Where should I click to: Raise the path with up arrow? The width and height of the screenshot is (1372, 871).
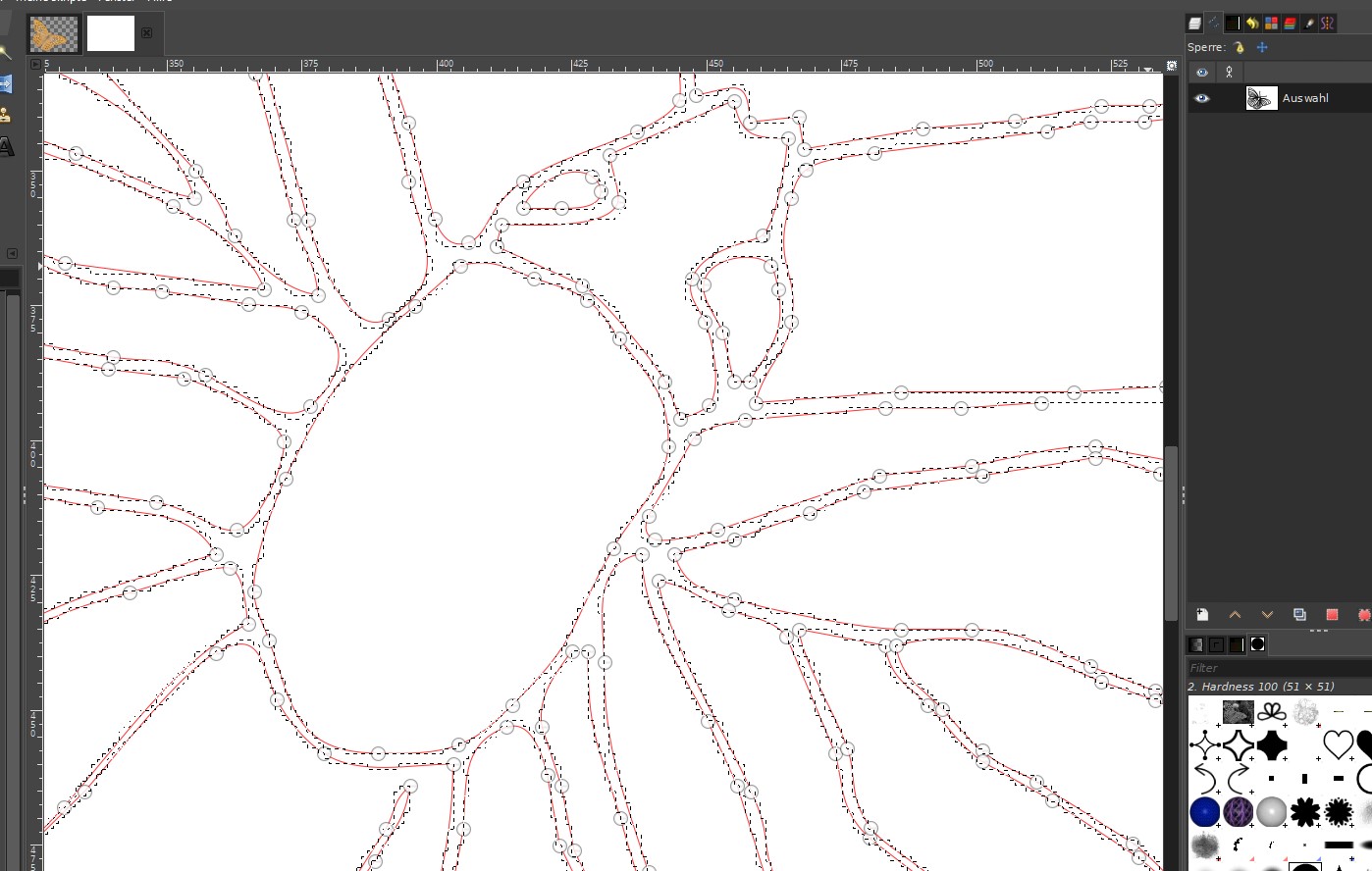tap(1235, 615)
